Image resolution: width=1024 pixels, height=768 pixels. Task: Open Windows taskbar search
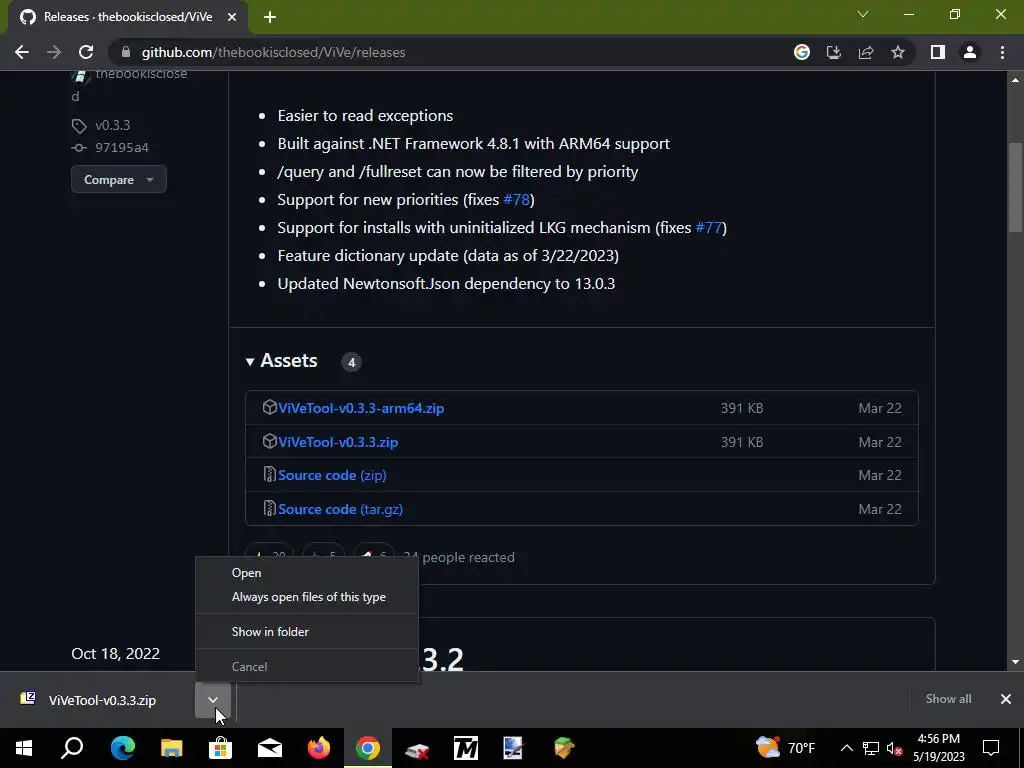coord(72,748)
